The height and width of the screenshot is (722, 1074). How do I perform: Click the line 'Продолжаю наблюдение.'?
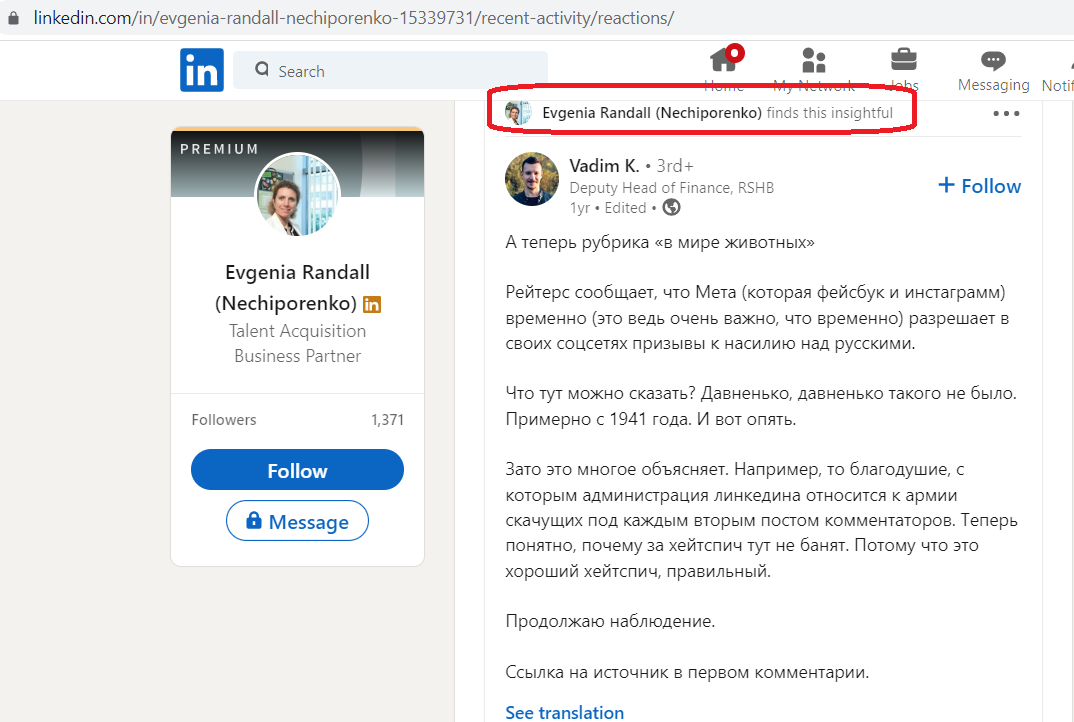pyautogui.click(x=610, y=621)
